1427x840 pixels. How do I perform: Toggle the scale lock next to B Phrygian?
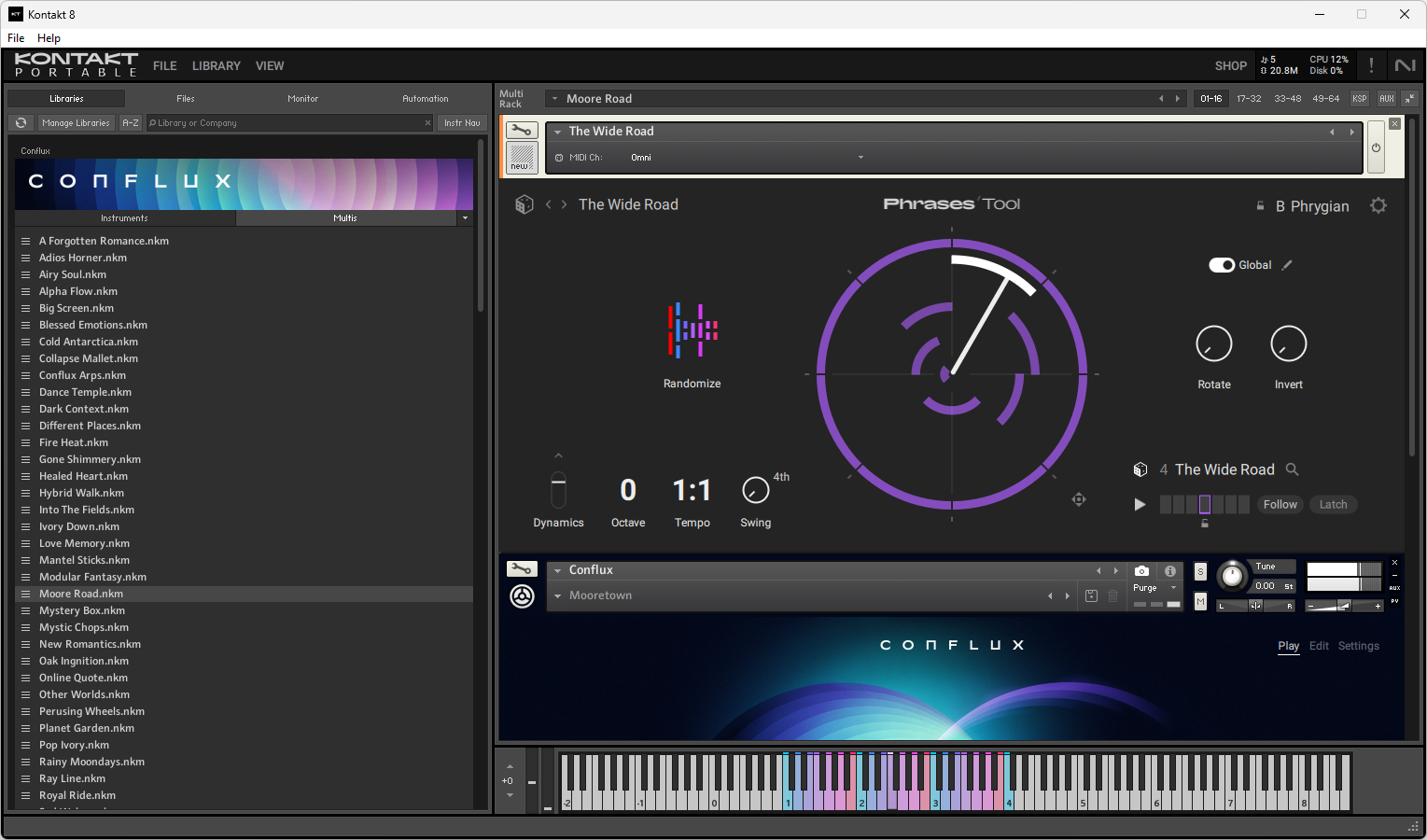[x=1260, y=206]
